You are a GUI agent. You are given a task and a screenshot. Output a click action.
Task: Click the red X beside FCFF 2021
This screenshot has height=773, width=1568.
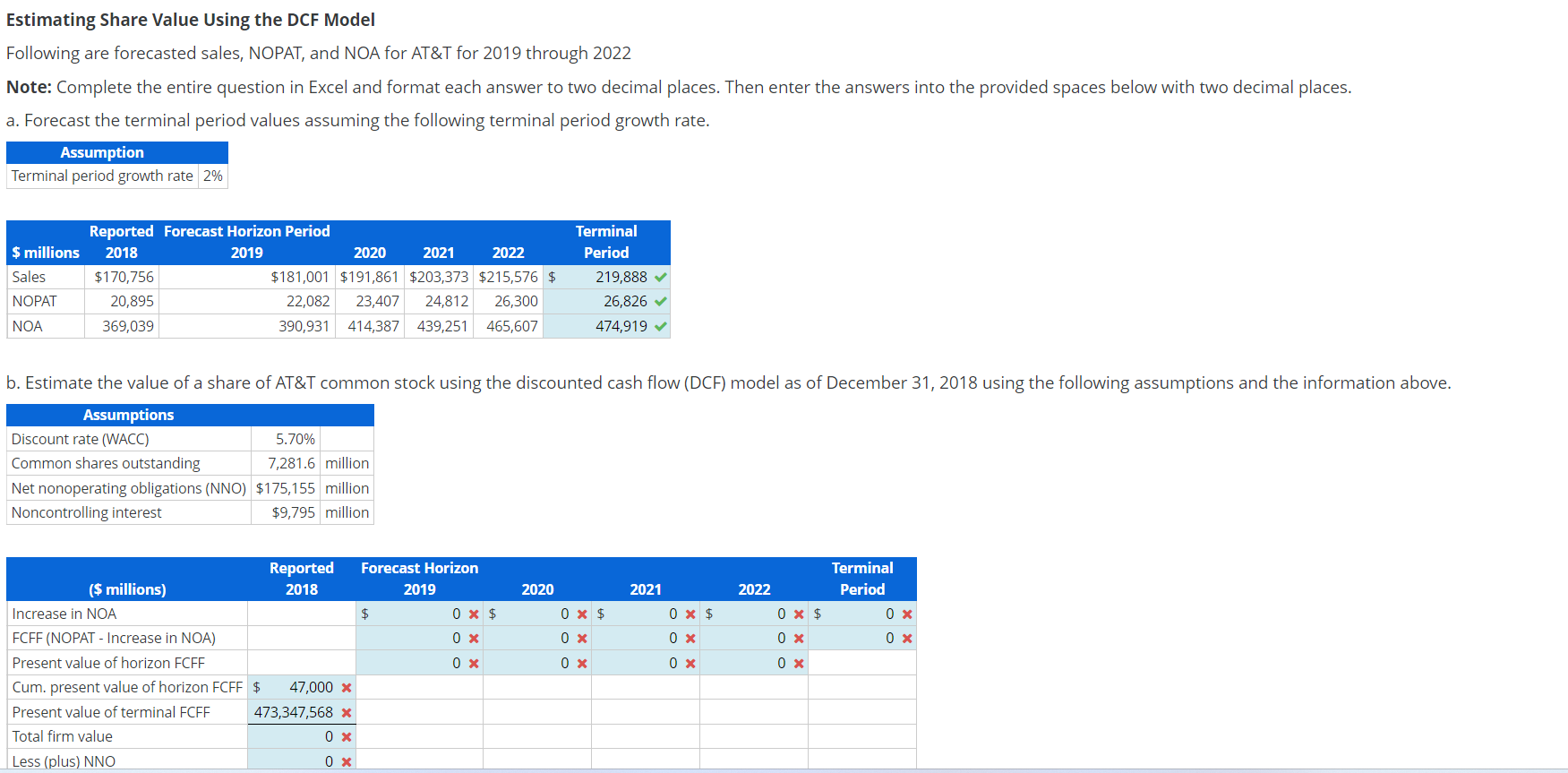pyautogui.click(x=690, y=639)
